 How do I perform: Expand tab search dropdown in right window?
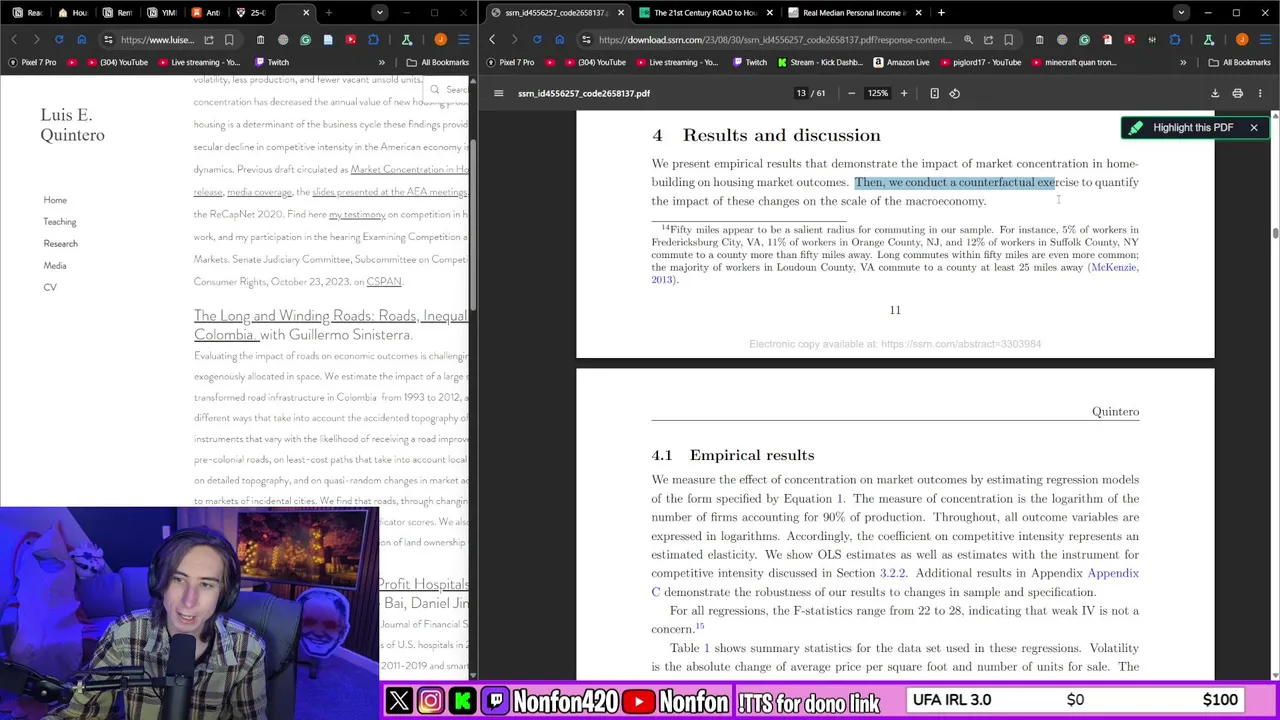(1181, 13)
